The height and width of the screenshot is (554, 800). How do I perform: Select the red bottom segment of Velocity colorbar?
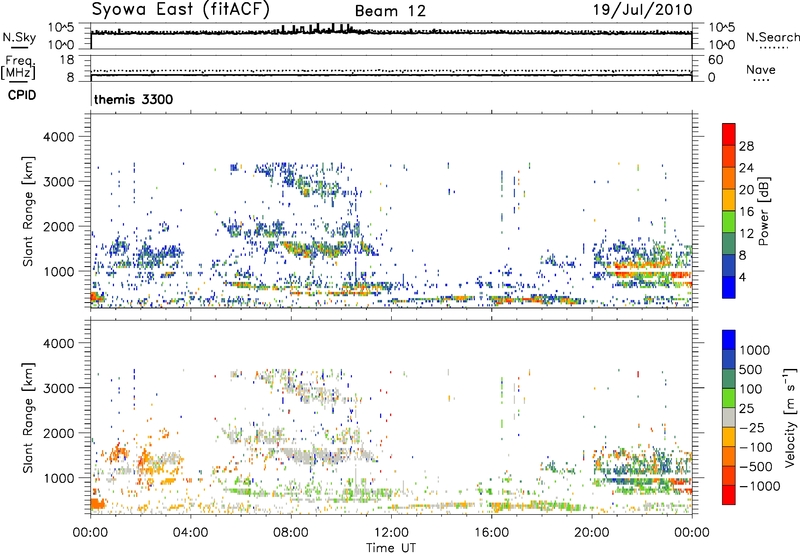tap(729, 495)
